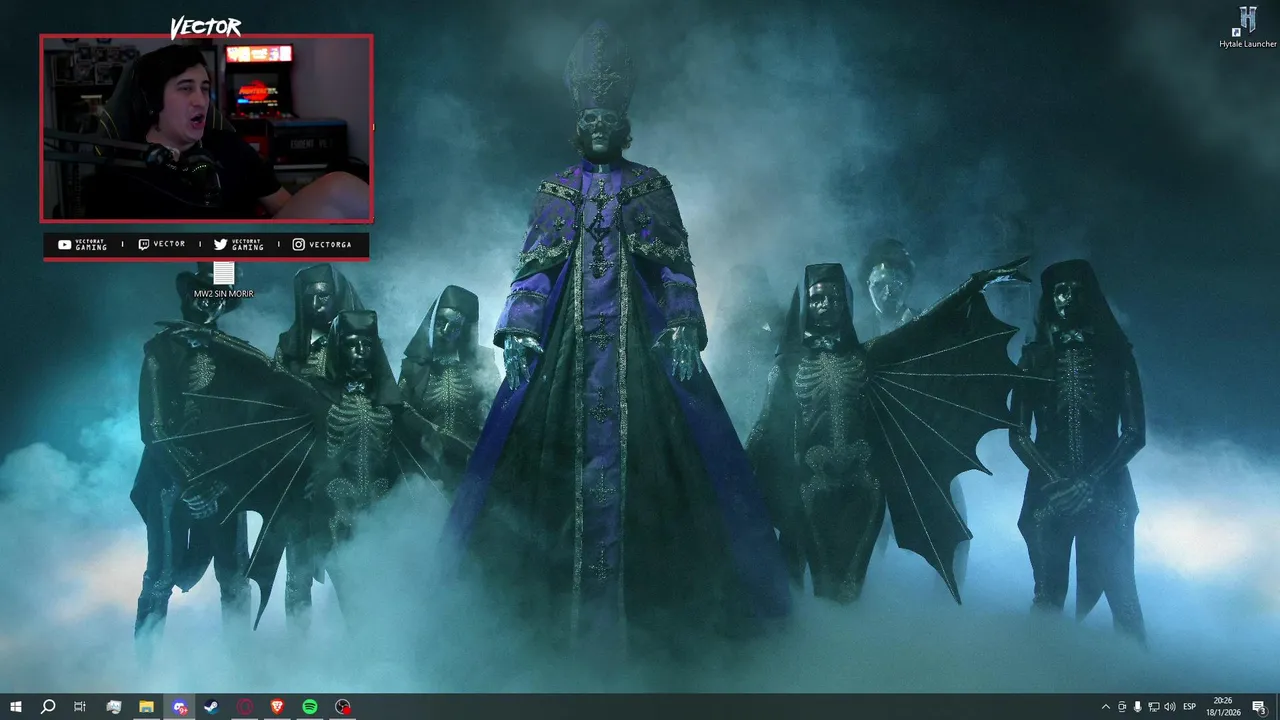Screen dimensions: 1280x720
Task: Open the taskbar Search magnifier
Action: pyautogui.click(x=48, y=707)
